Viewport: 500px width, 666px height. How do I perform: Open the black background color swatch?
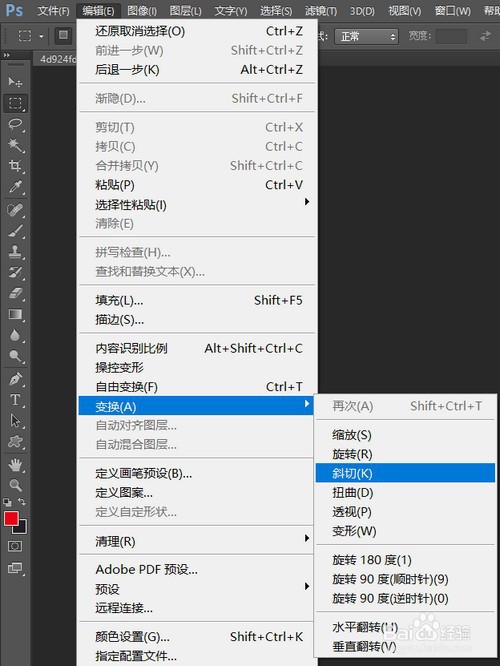click(x=21, y=527)
